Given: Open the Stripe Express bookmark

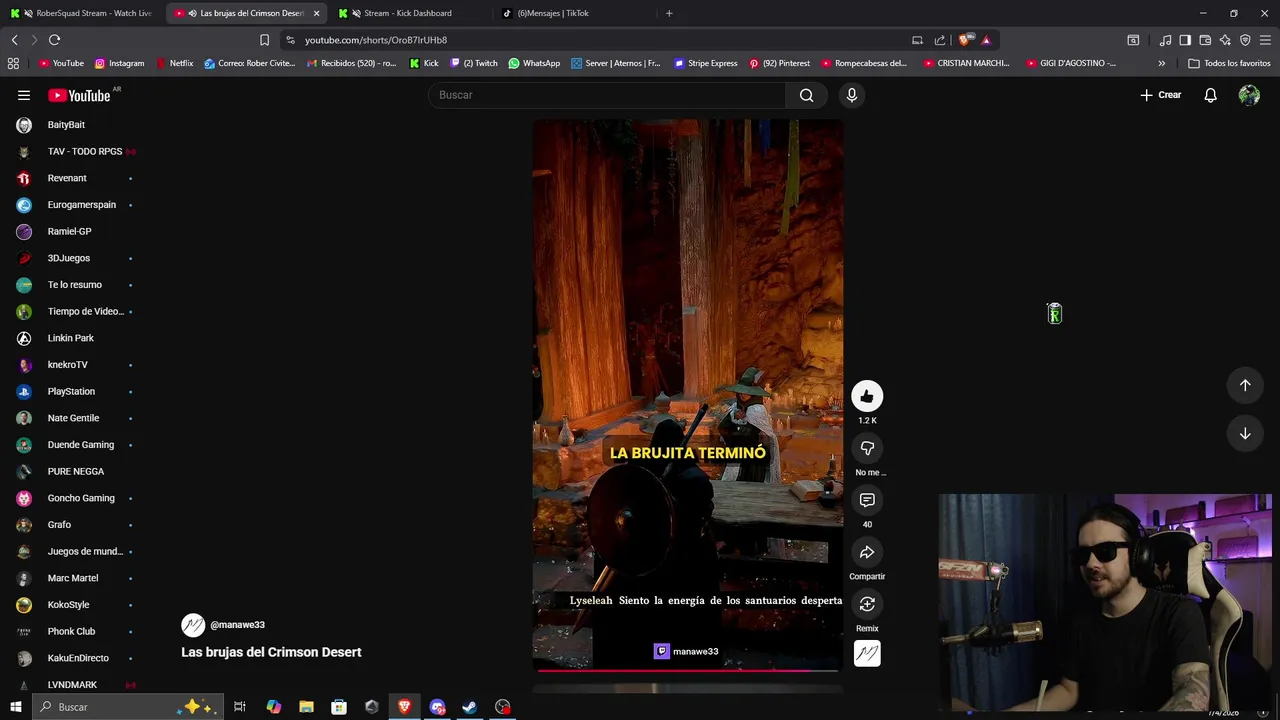Looking at the screenshot, I should point(706,63).
